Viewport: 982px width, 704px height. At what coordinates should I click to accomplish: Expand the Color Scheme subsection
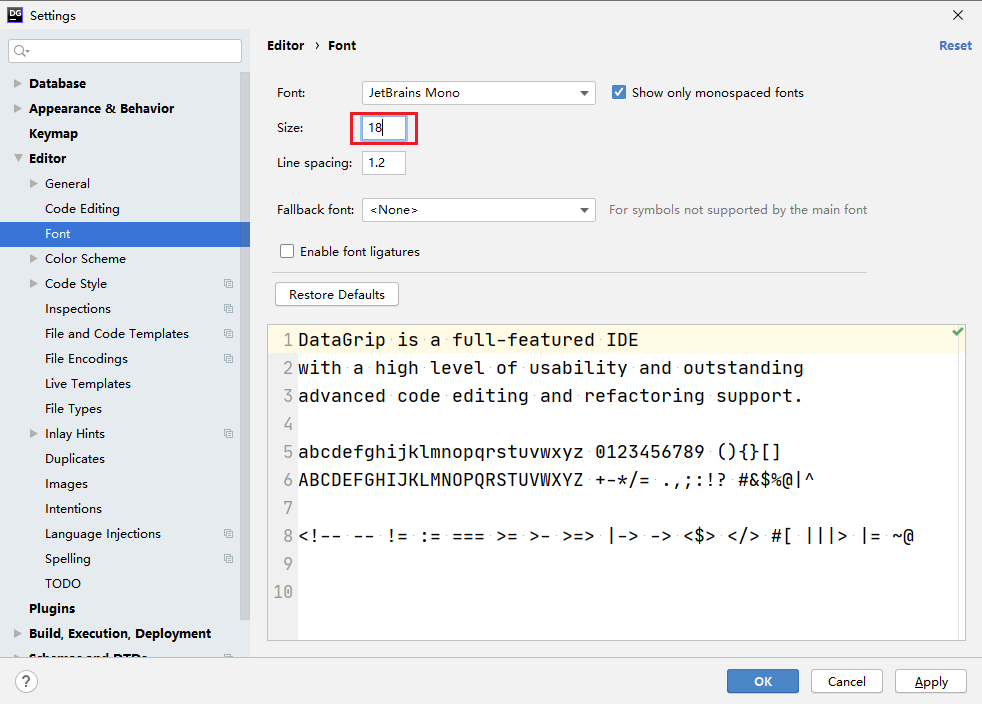[x=34, y=259]
